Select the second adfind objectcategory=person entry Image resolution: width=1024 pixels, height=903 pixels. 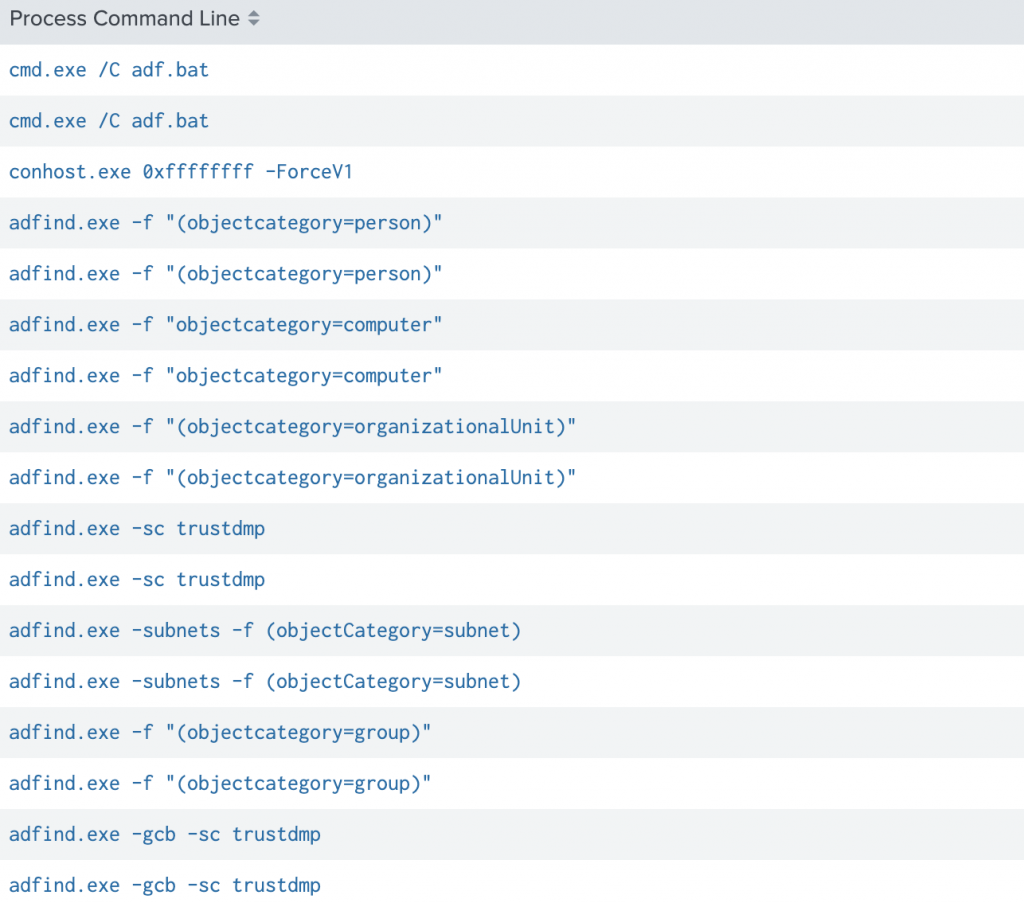(225, 274)
